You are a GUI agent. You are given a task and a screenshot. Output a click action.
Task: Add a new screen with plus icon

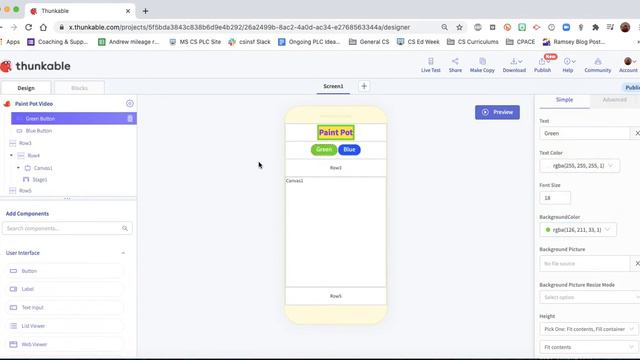[x=364, y=86]
